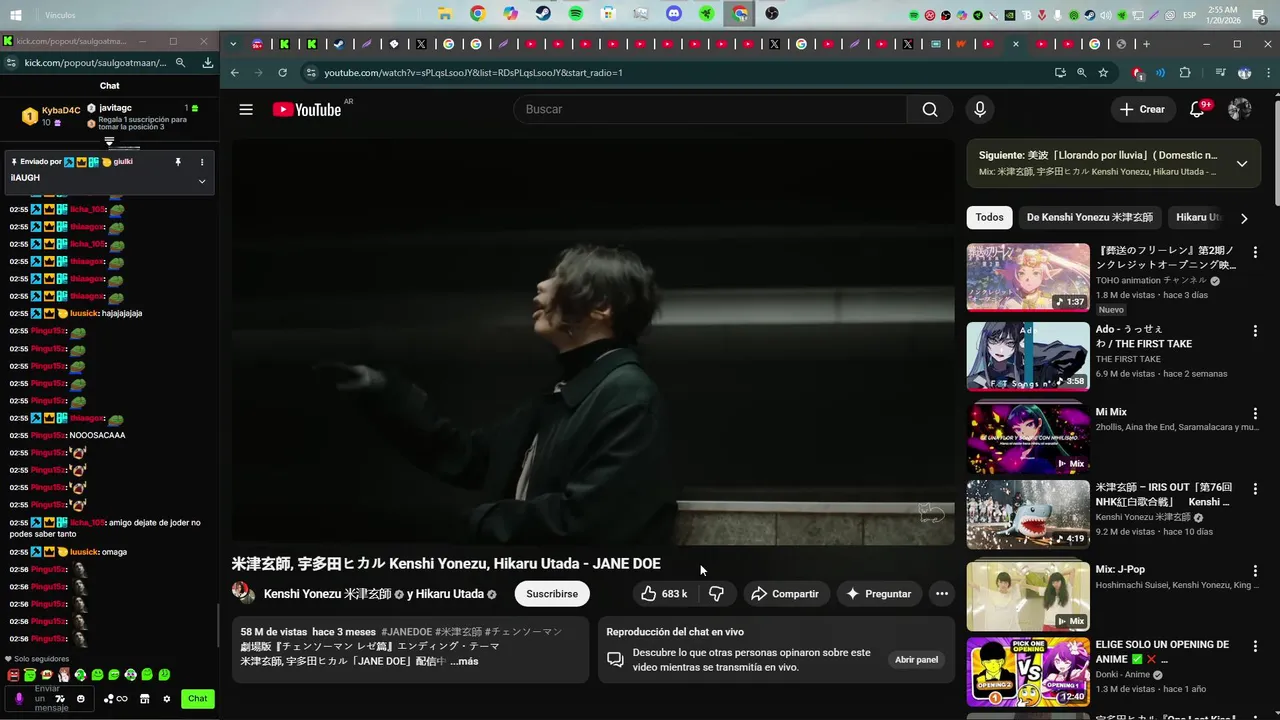Image resolution: width=1280 pixels, height=720 pixels.
Task: Open Kick shop storefront icon
Action: click(145, 699)
